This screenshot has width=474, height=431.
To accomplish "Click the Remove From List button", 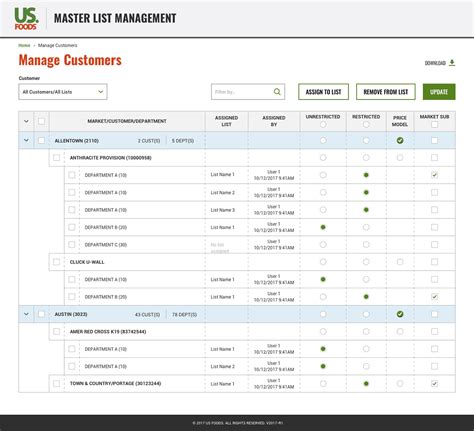I will click(x=386, y=92).
